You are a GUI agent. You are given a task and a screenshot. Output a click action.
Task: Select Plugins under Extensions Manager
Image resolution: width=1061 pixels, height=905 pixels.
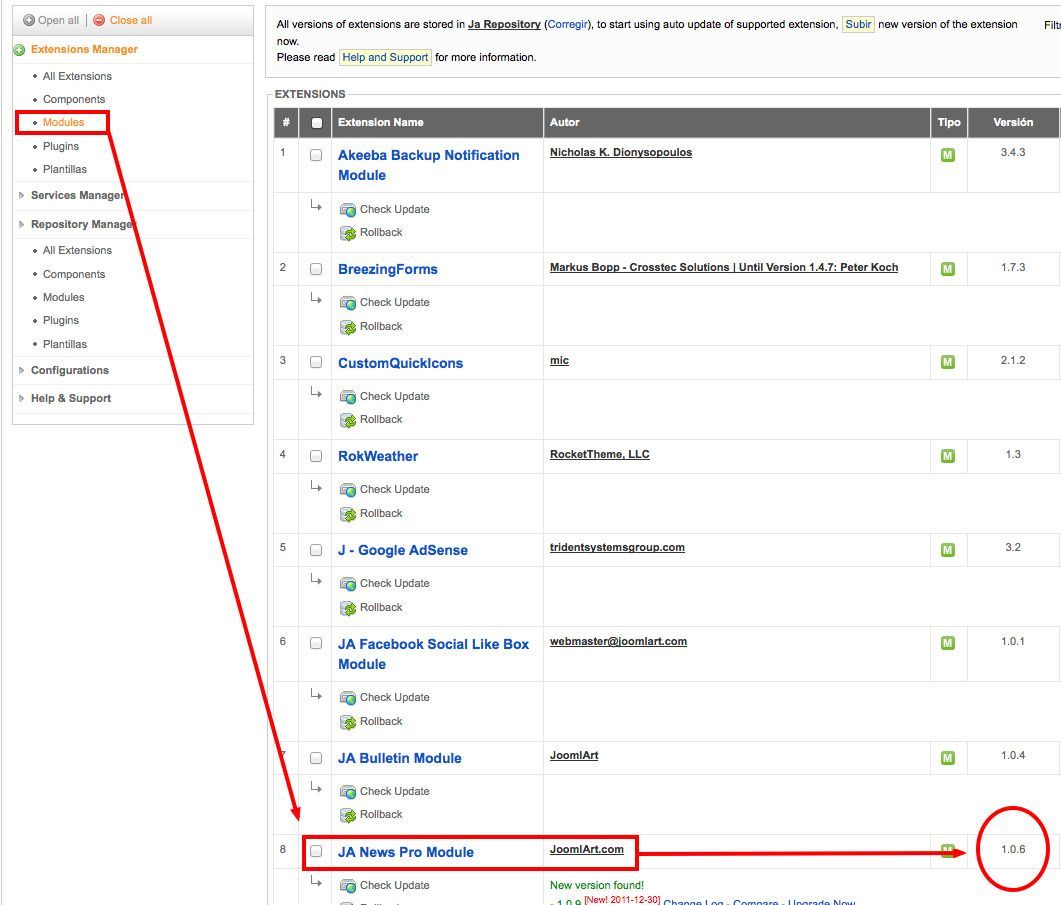(x=61, y=146)
